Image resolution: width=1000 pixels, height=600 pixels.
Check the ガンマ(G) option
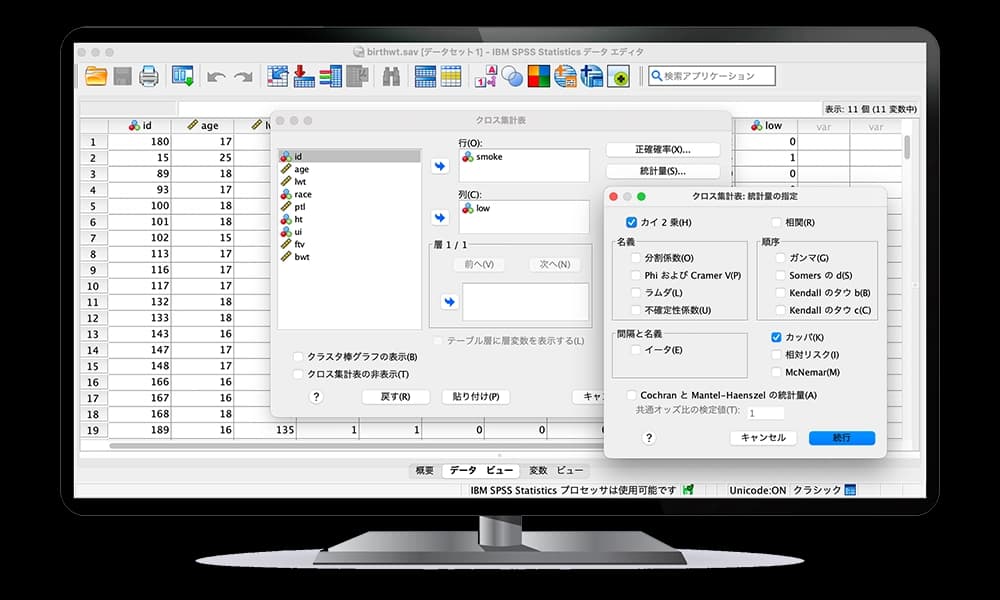(780, 258)
